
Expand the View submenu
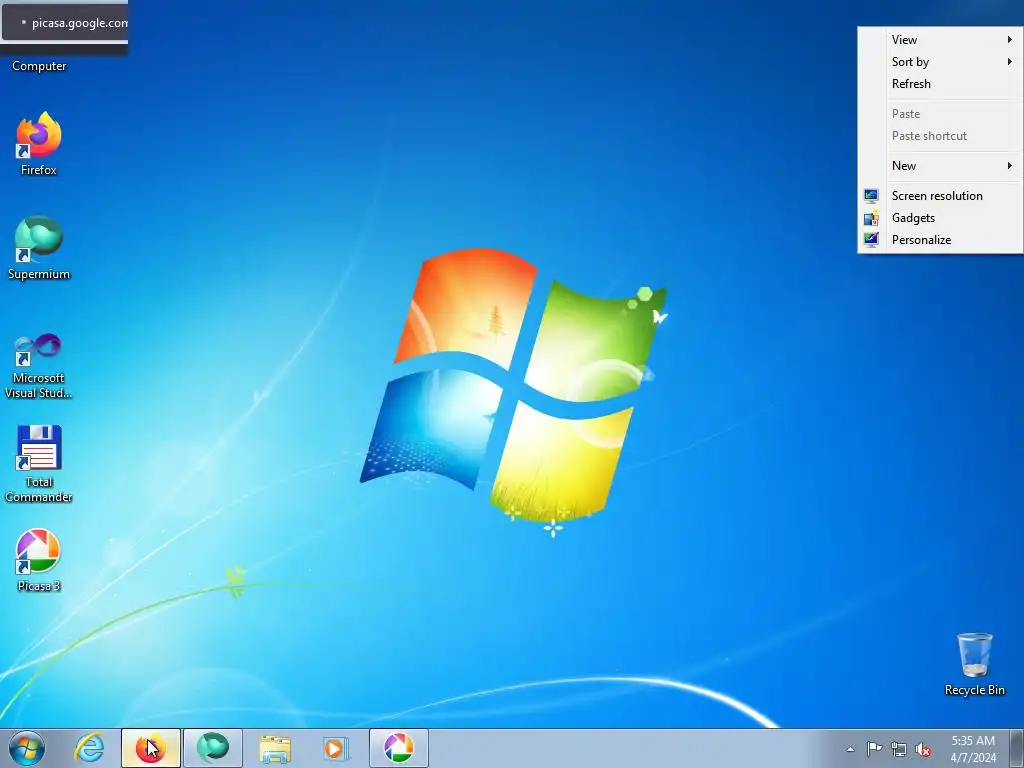940,40
